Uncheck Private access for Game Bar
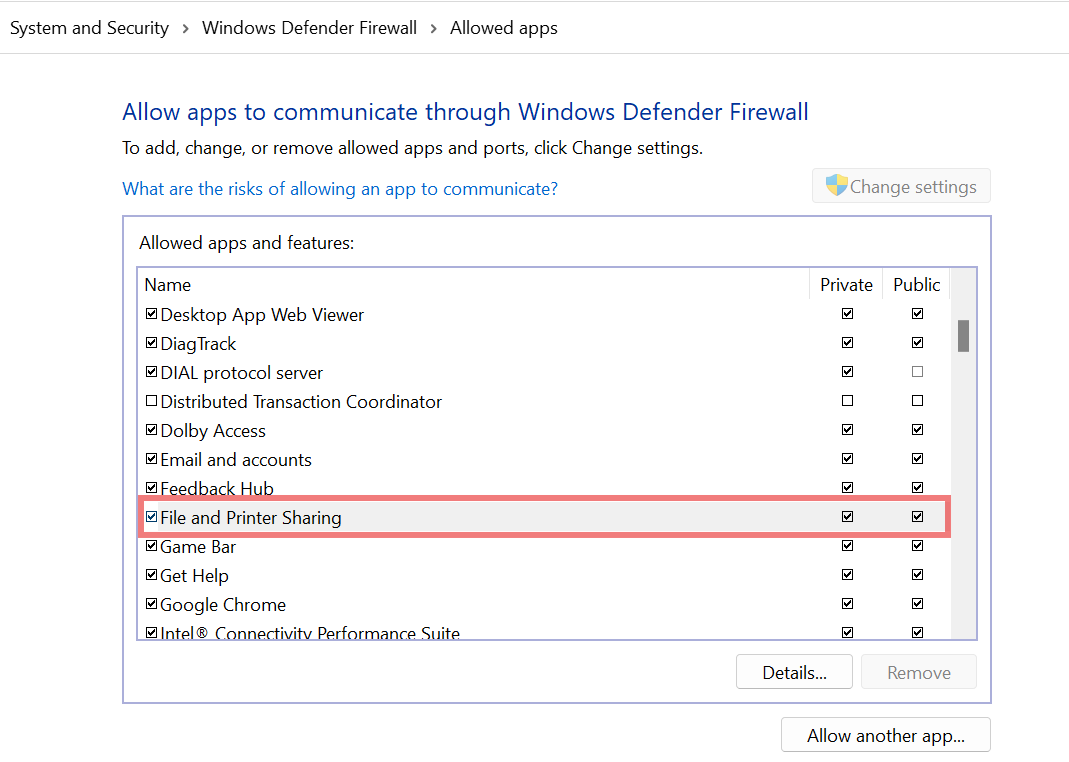Screen dimensions: 1069x762 coord(847,545)
